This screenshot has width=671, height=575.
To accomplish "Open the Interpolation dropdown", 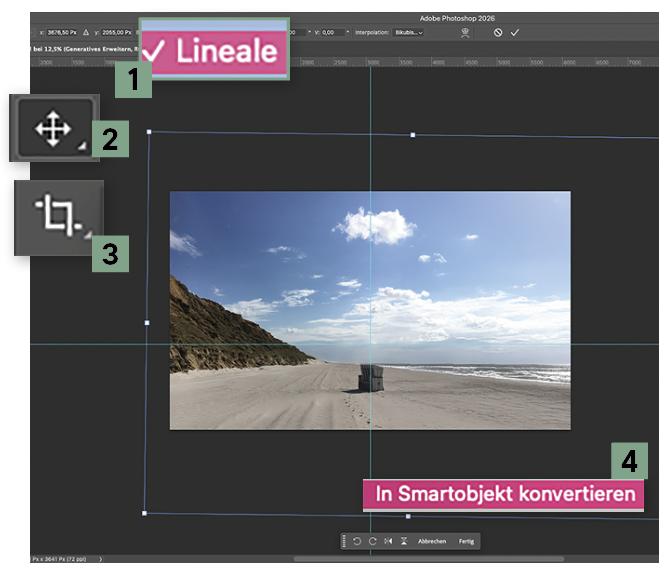I will 407,33.
